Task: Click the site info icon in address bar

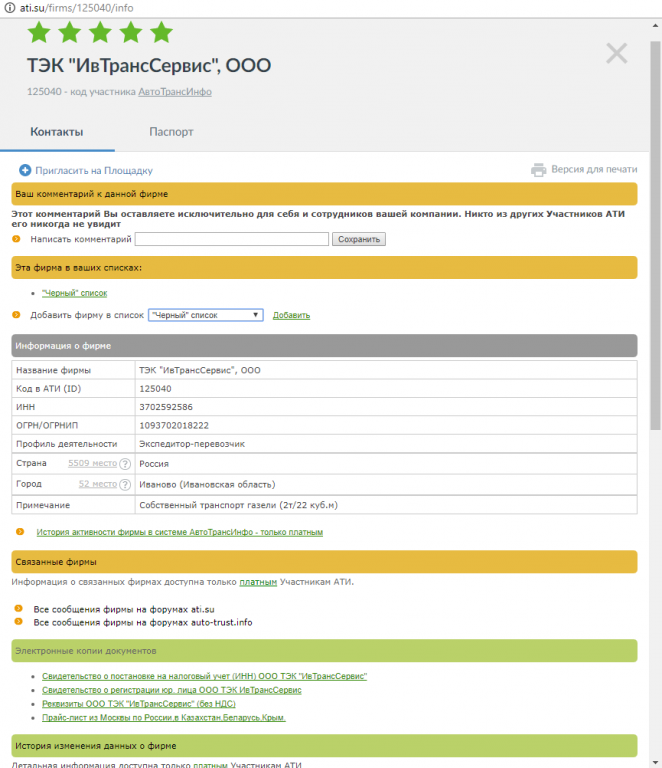Action: 10,8
